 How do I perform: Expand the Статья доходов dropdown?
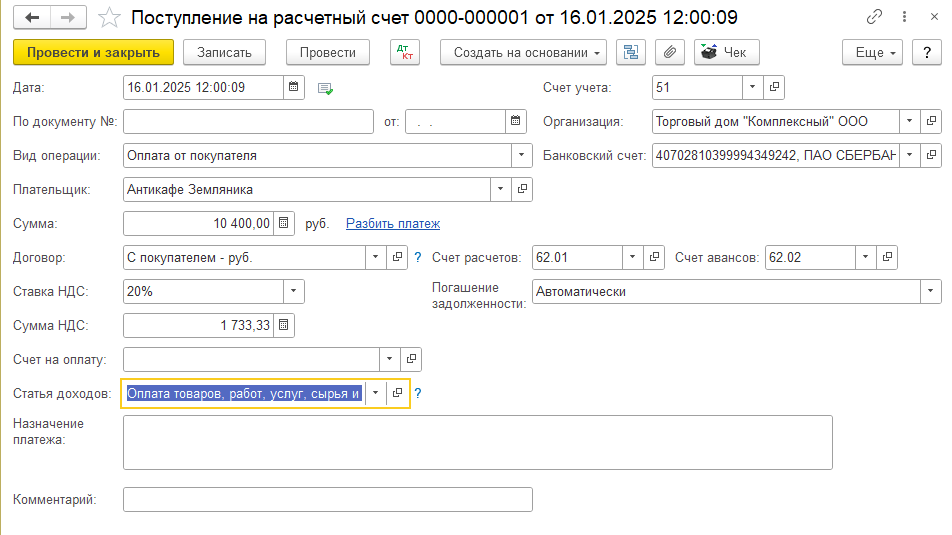pos(375,394)
